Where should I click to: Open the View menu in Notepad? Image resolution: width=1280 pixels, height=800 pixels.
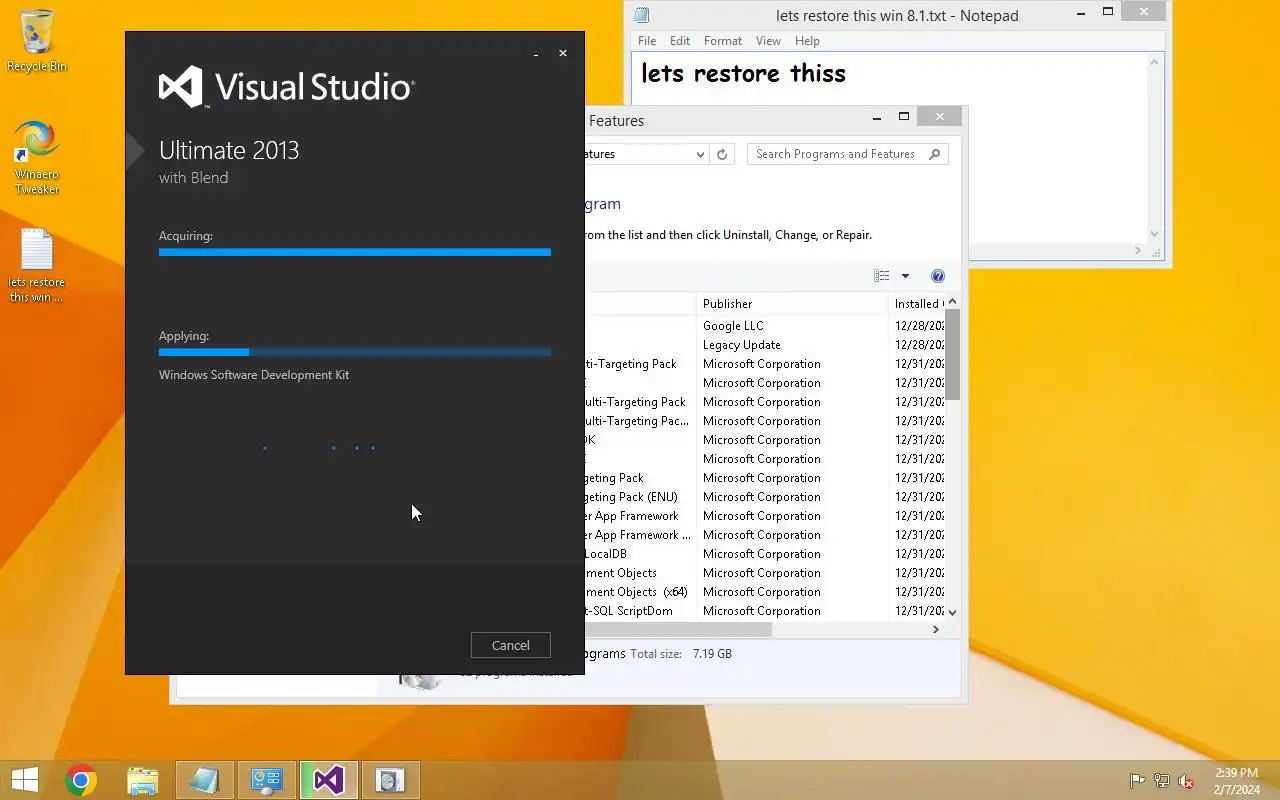click(x=768, y=41)
